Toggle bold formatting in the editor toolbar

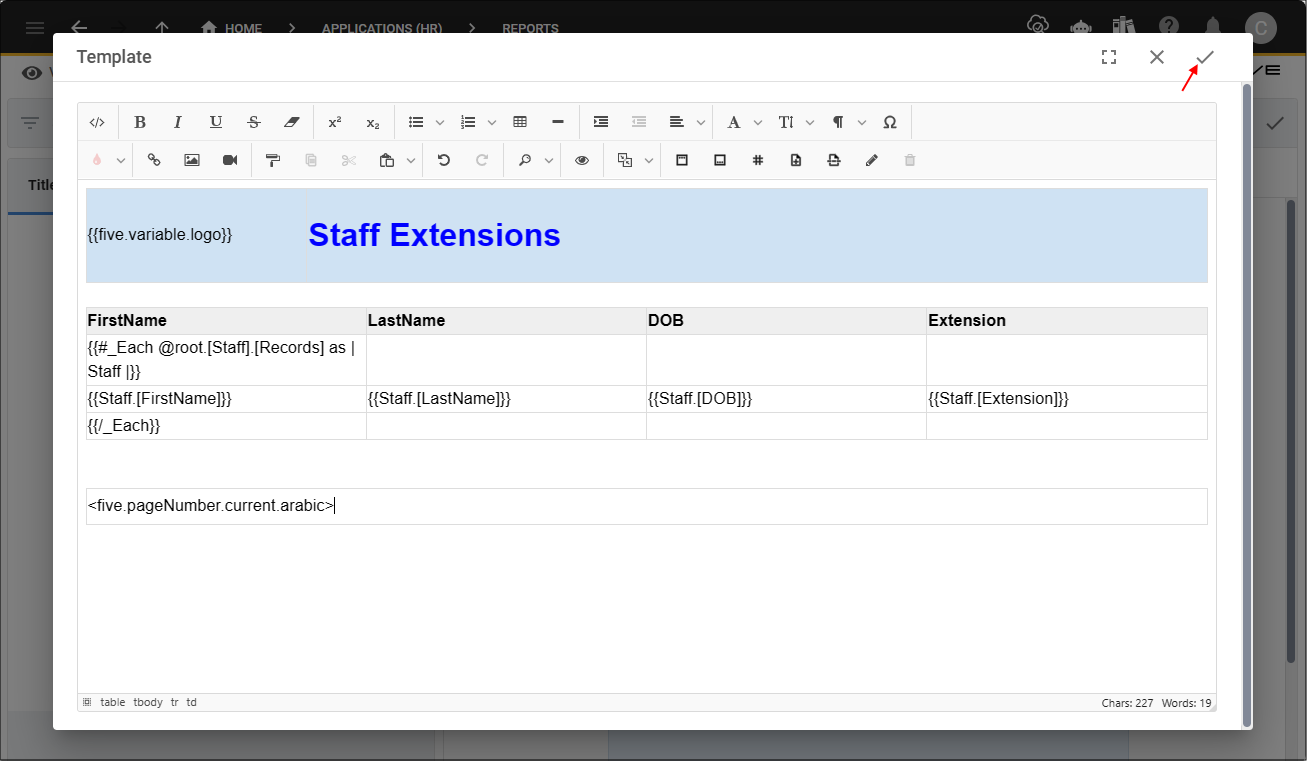(140, 122)
